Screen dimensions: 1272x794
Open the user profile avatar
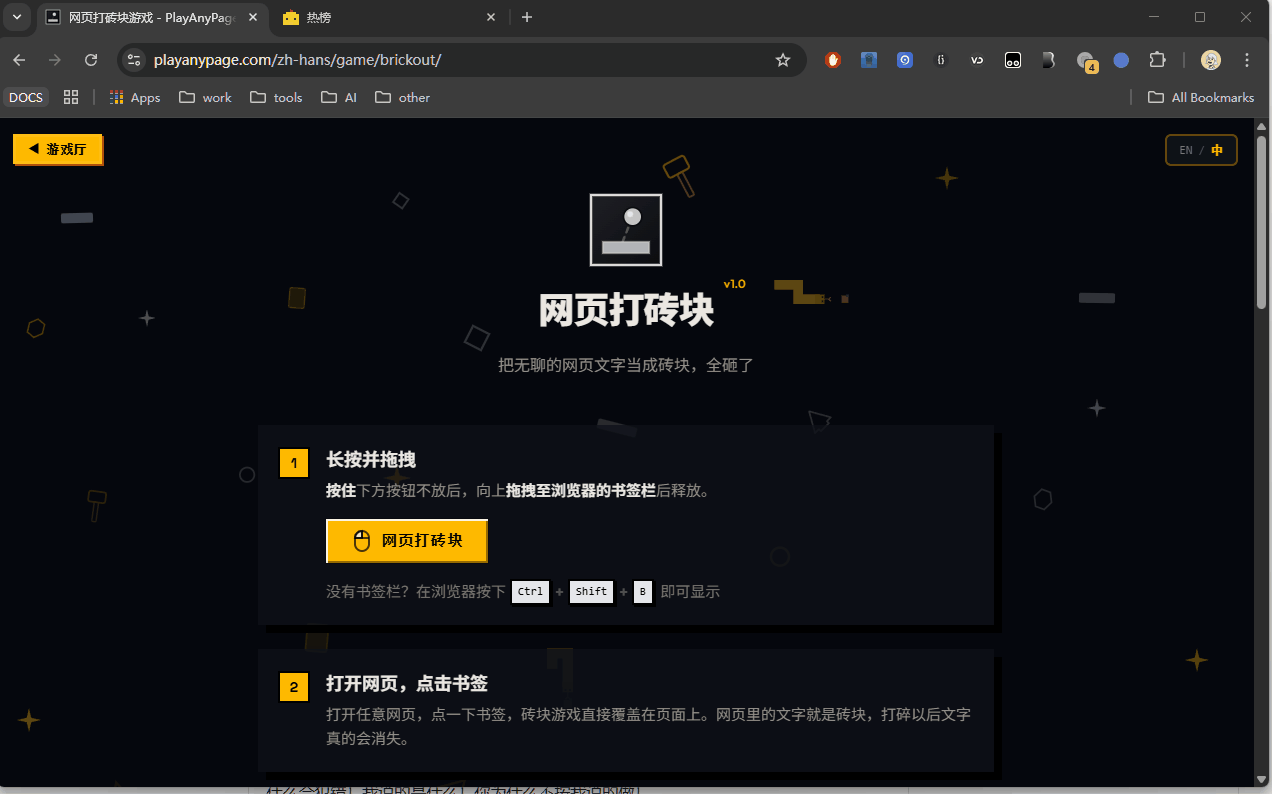coord(1211,60)
